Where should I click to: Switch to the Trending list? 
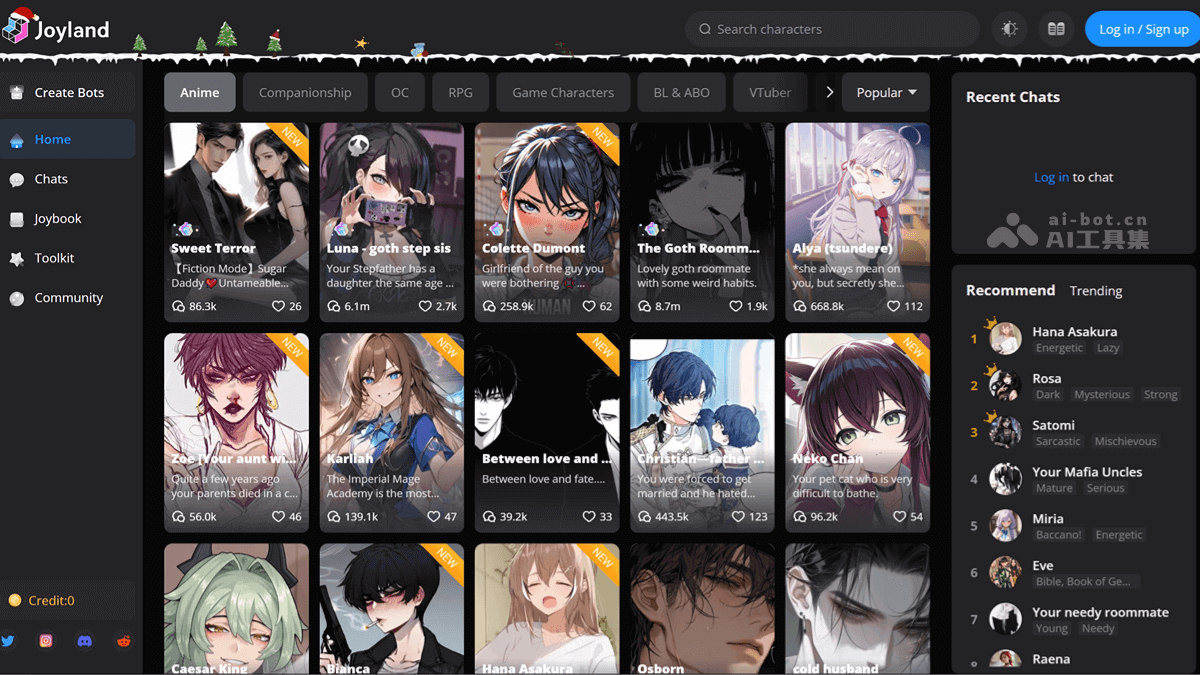click(x=1096, y=291)
